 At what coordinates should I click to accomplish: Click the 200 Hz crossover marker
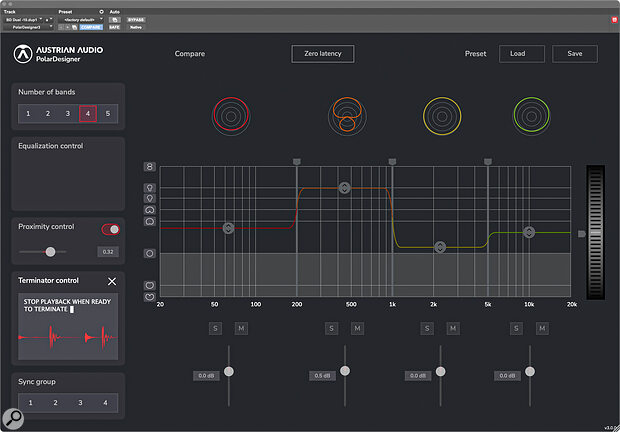pyautogui.click(x=297, y=161)
